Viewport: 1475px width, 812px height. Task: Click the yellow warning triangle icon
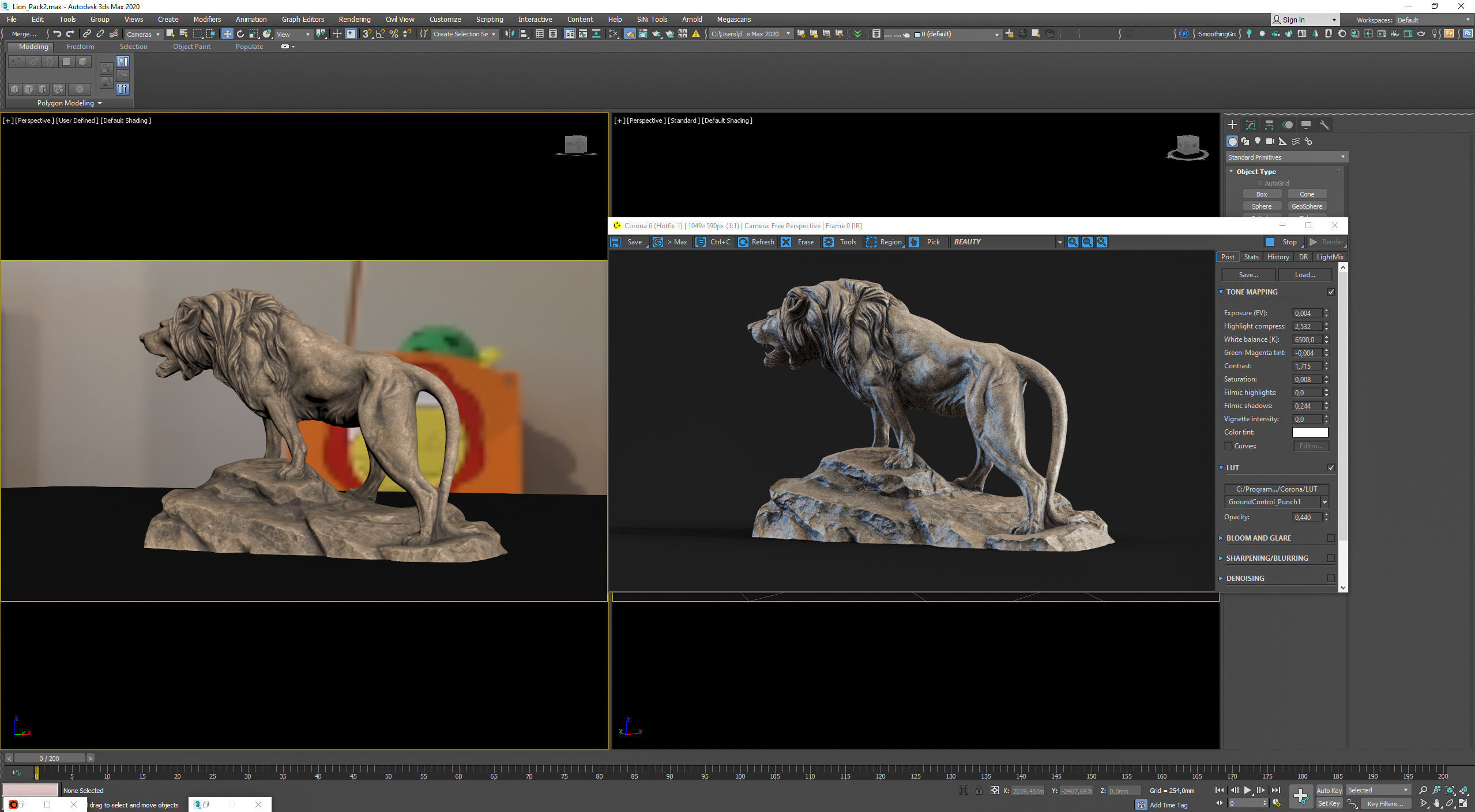[696, 34]
